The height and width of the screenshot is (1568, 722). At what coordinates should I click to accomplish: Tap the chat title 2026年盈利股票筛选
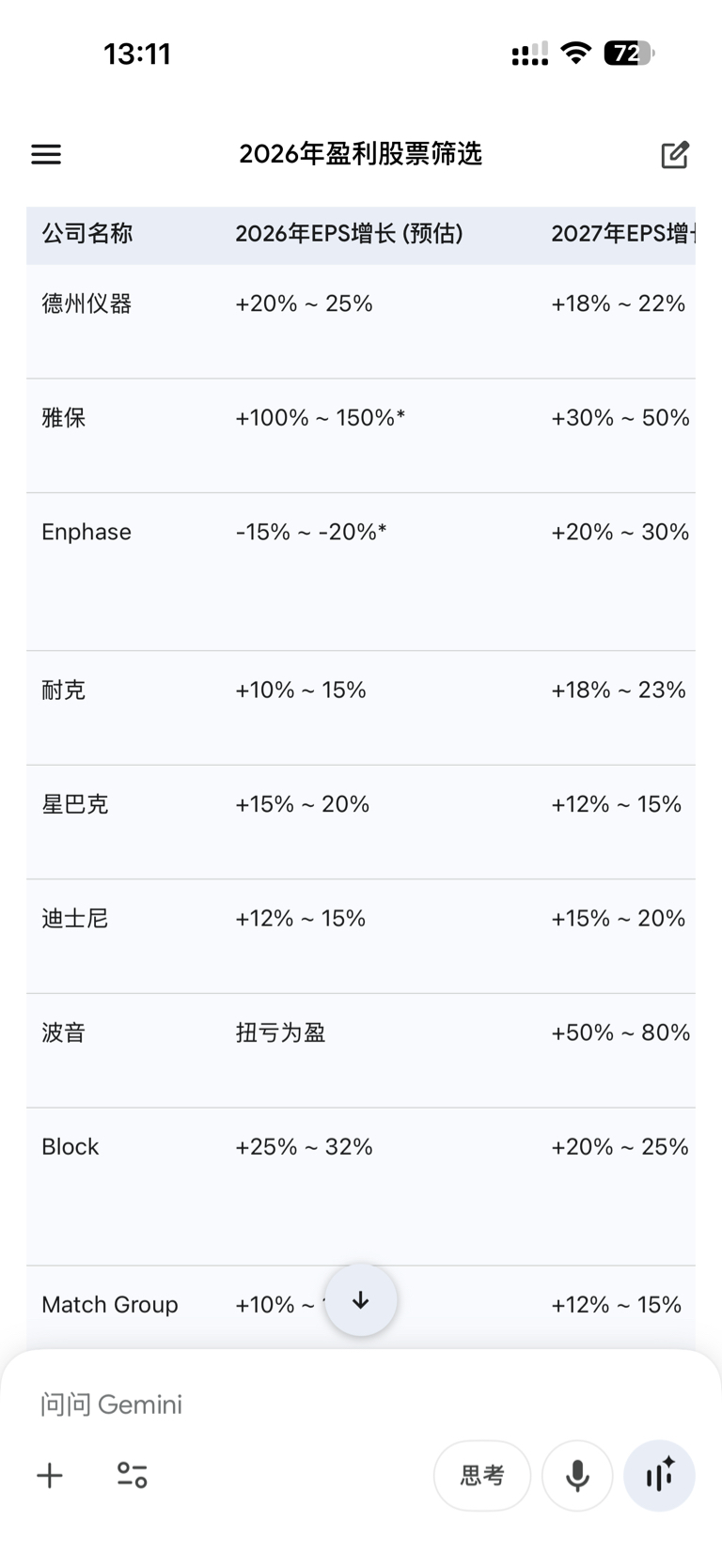pyautogui.click(x=361, y=154)
